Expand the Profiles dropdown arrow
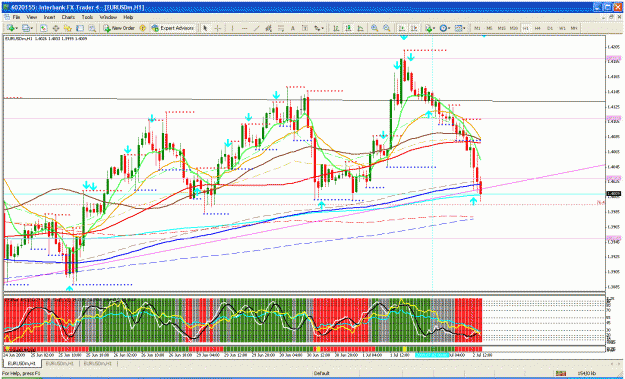 32,28
